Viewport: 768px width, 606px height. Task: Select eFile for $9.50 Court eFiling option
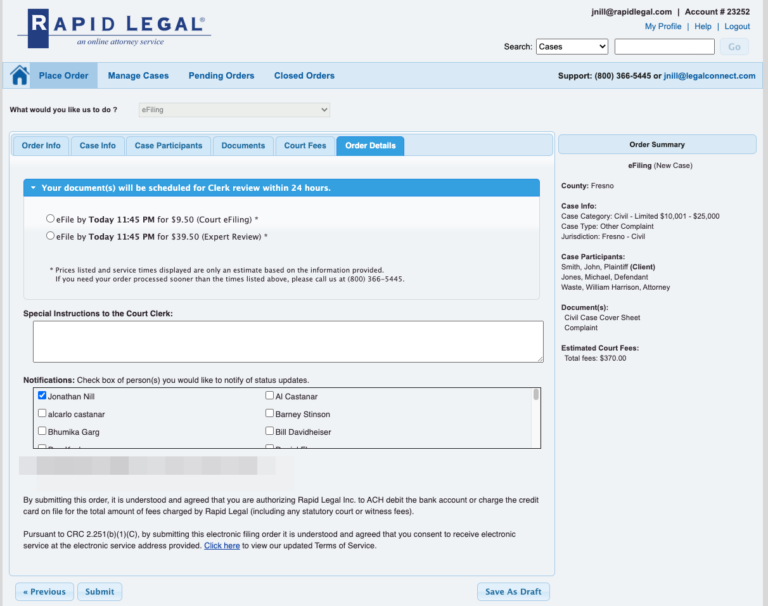pyautogui.click(x=50, y=218)
